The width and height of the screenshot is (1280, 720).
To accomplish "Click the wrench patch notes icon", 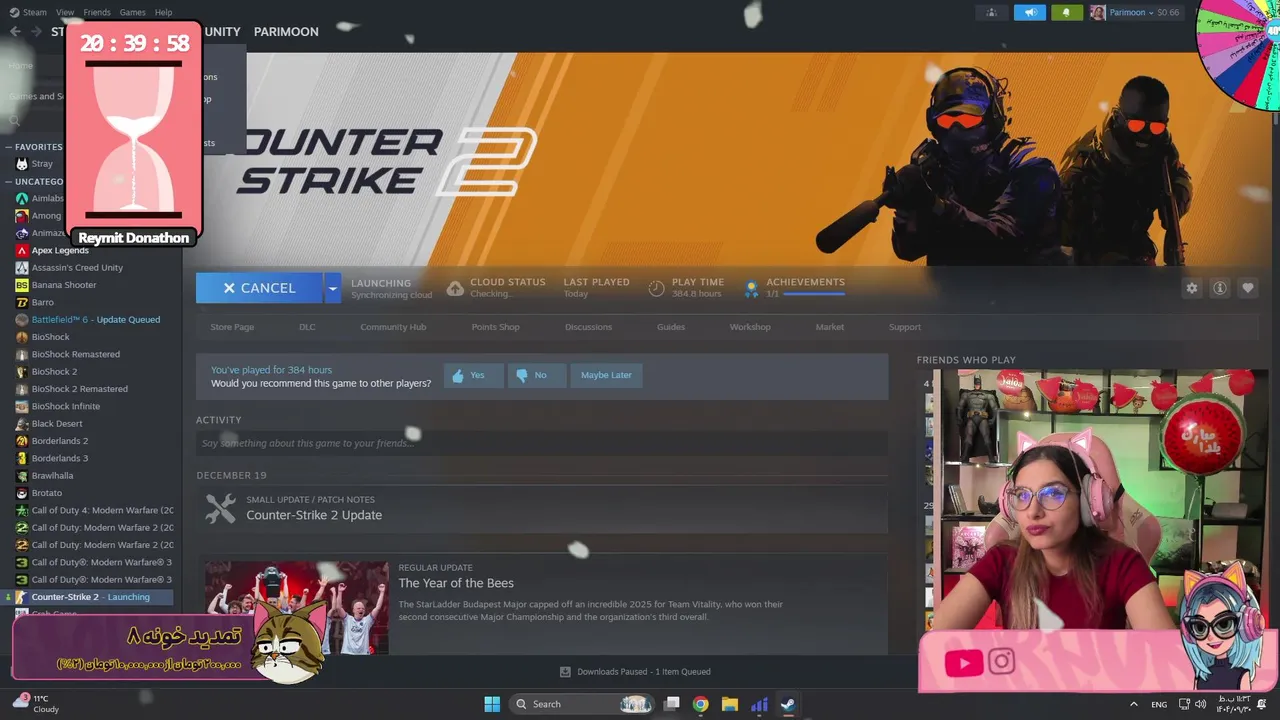I will [220, 508].
